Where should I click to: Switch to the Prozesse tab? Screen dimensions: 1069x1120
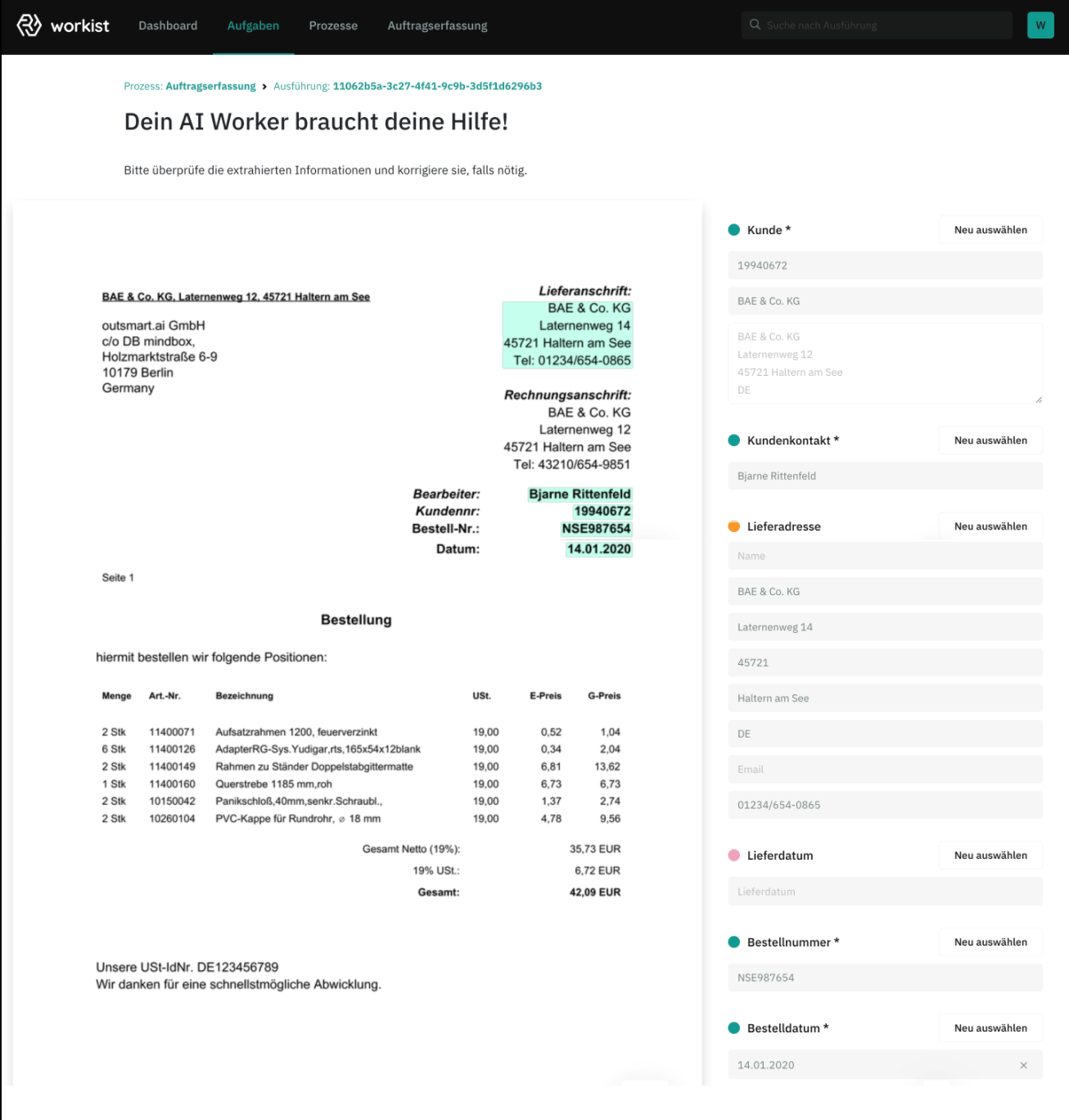pyautogui.click(x=333, y=25)
